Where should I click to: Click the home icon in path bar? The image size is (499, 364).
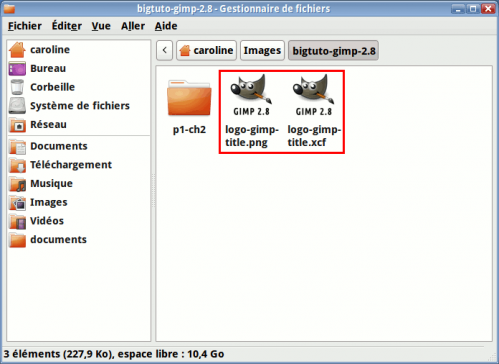[x=185, y=50]
